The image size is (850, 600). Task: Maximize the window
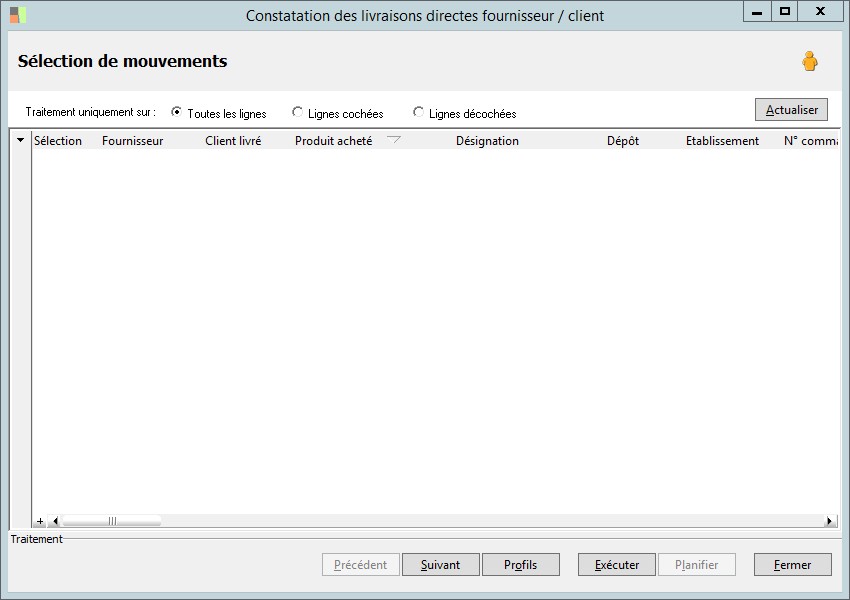pos(784,11)
